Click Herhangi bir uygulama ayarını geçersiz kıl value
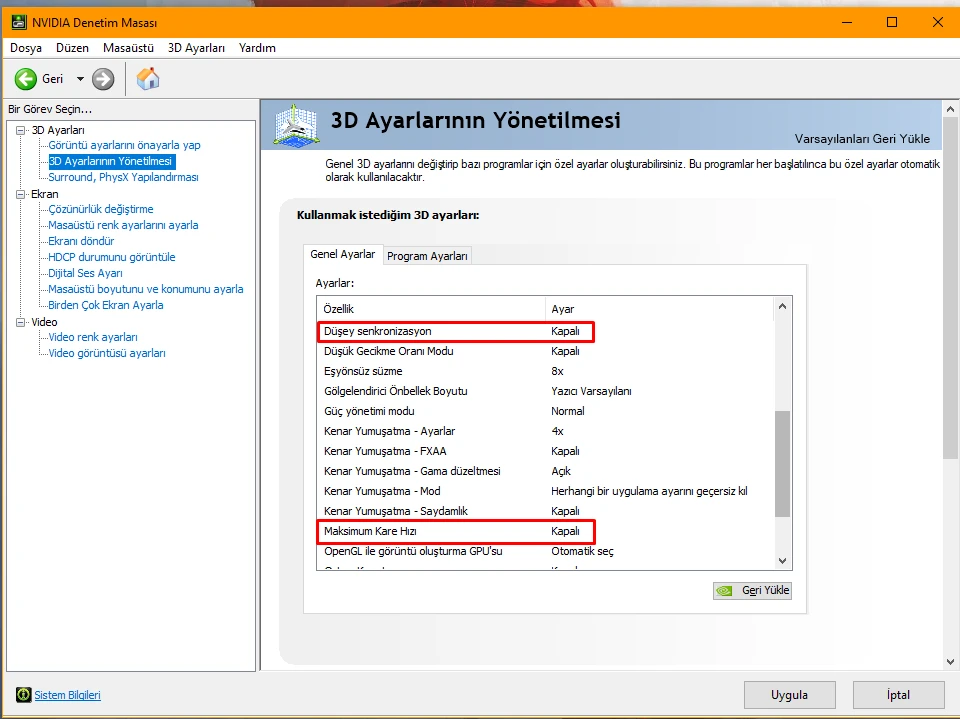 649,491
